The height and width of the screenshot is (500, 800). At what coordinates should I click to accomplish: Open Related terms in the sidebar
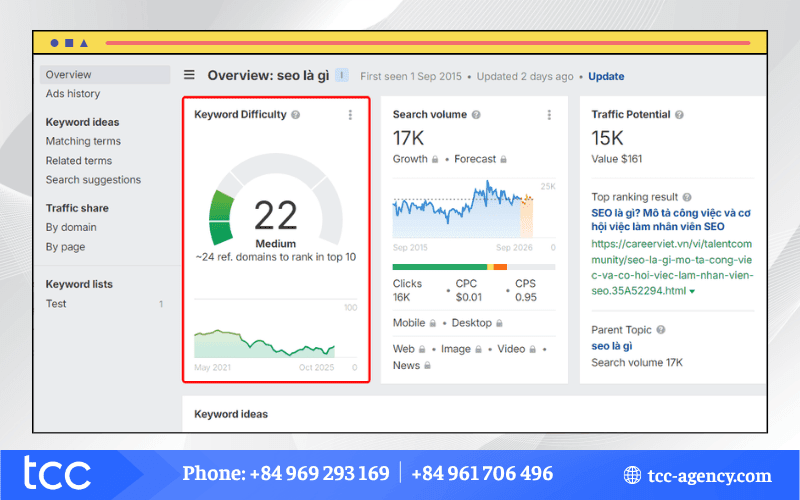(79, 161)
